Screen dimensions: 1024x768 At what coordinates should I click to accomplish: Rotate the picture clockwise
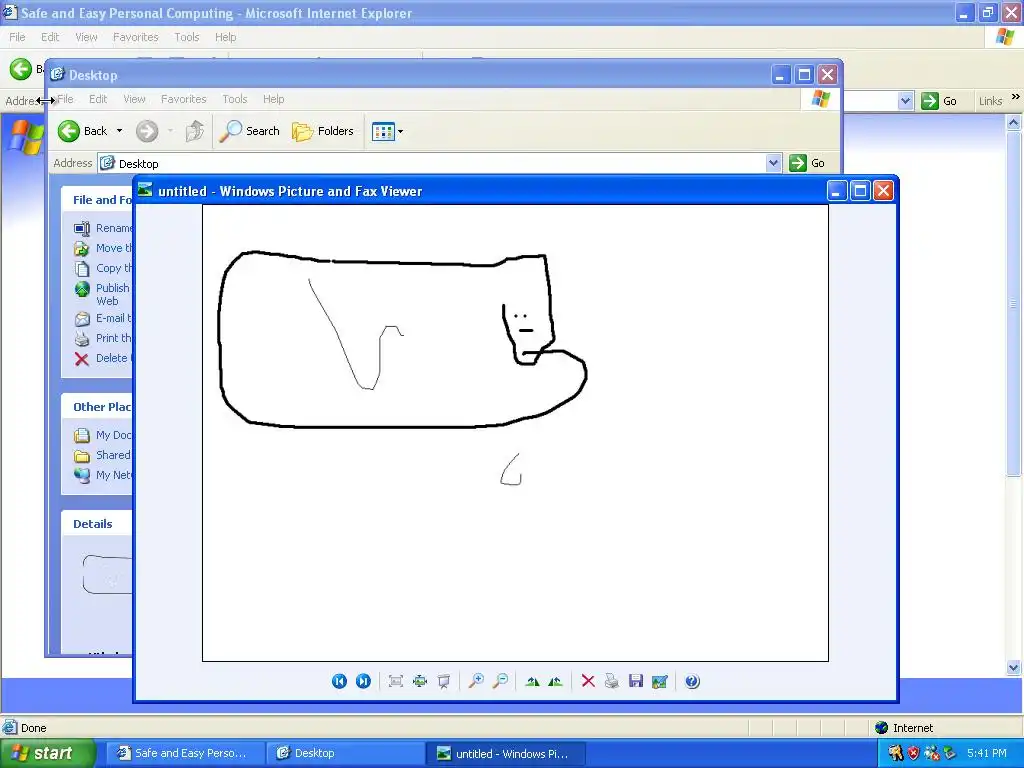[532, 681]
